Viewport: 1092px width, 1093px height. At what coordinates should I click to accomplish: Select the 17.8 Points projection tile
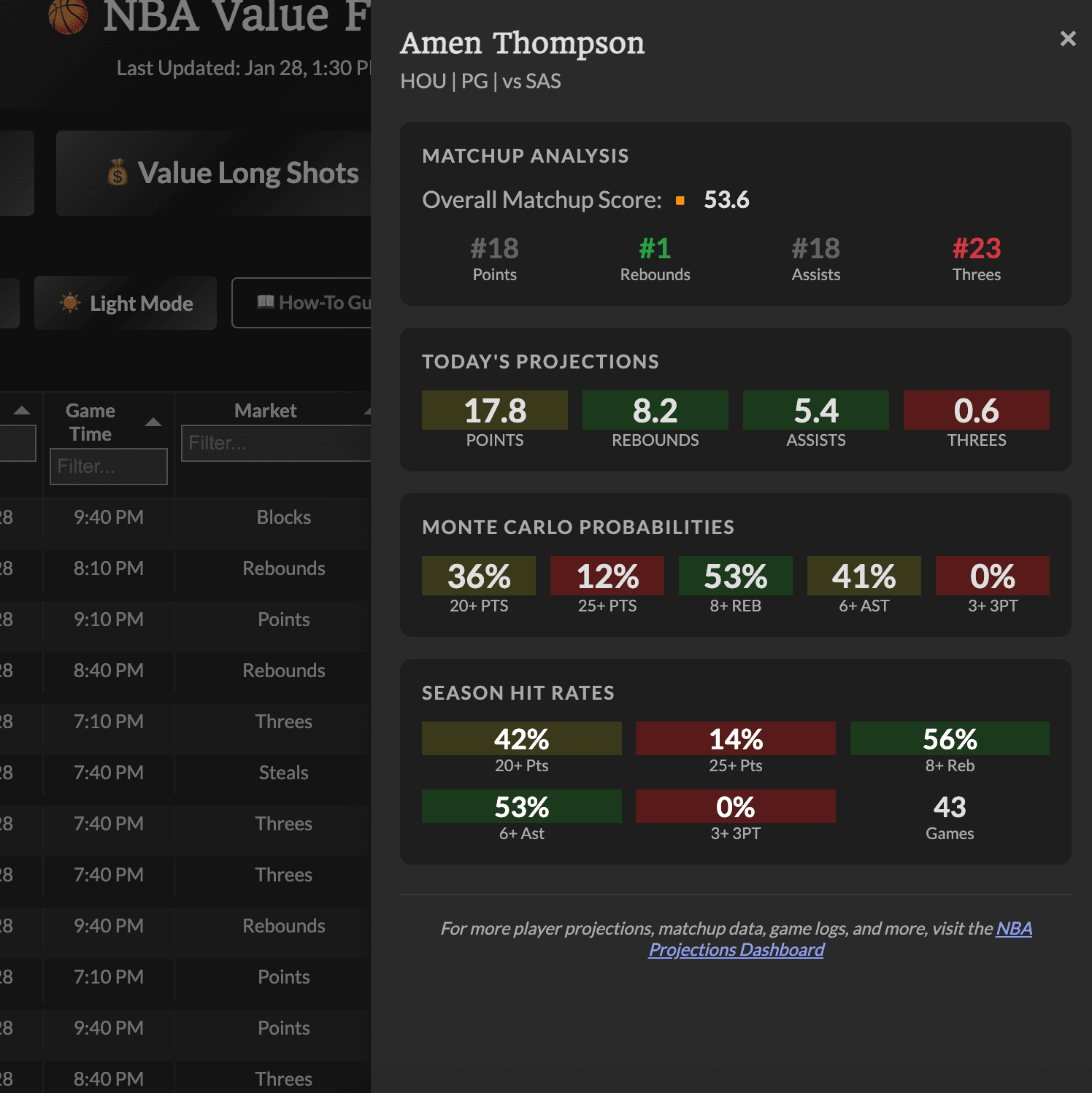coord(494,420)
